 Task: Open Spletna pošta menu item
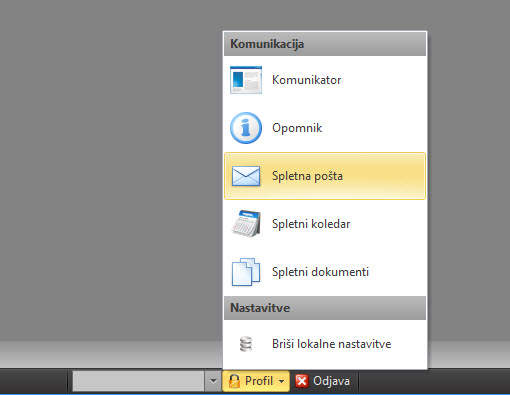pyautogui.click(x=325, y=176)
